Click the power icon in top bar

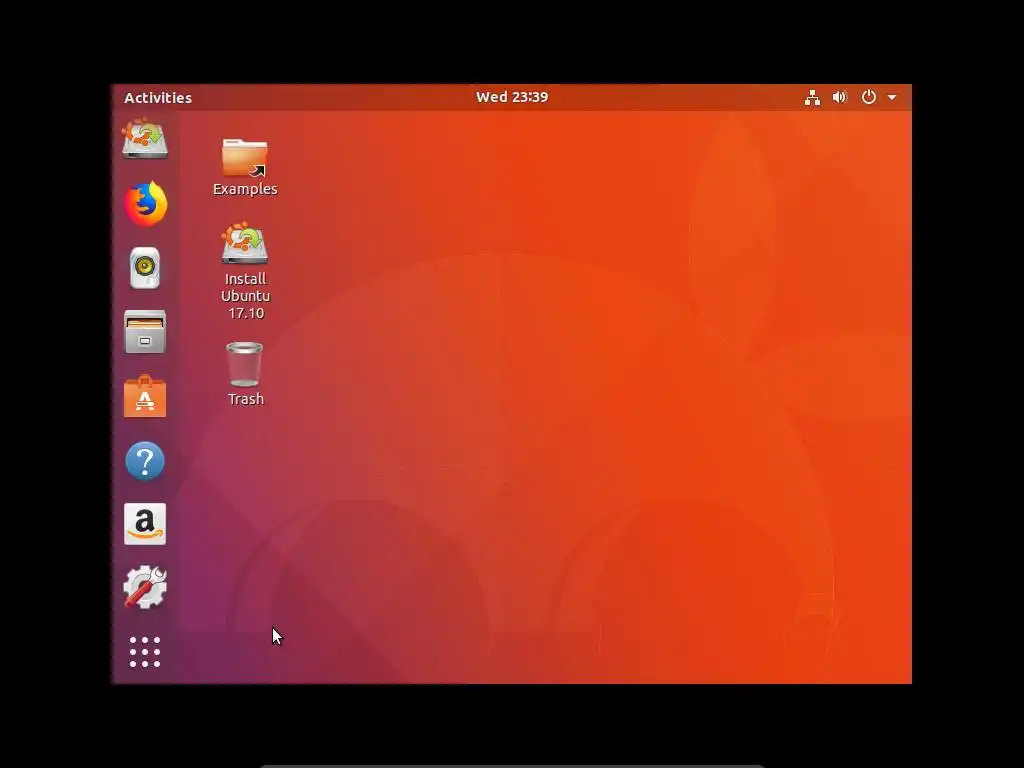point(869,97)
